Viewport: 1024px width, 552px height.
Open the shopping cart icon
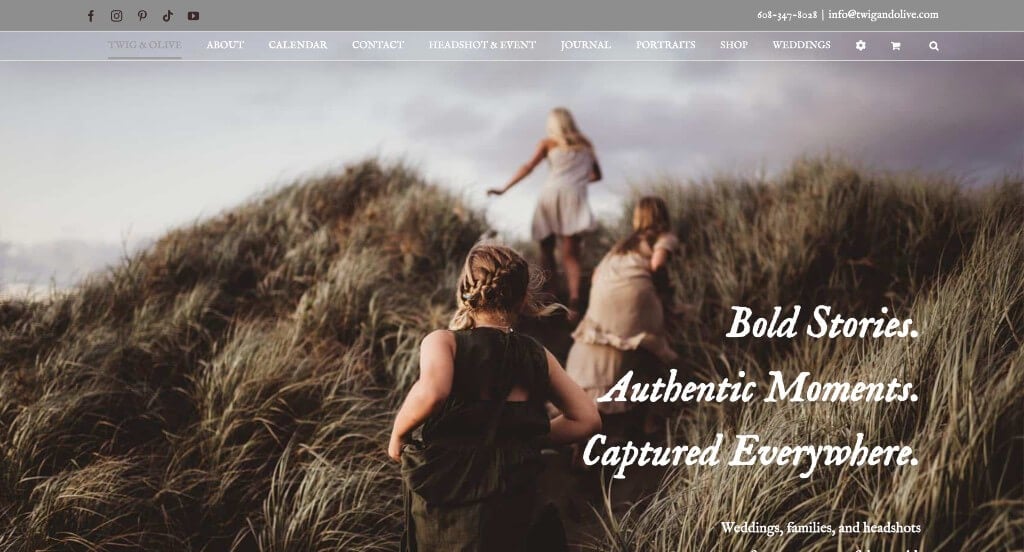point(895,46)
